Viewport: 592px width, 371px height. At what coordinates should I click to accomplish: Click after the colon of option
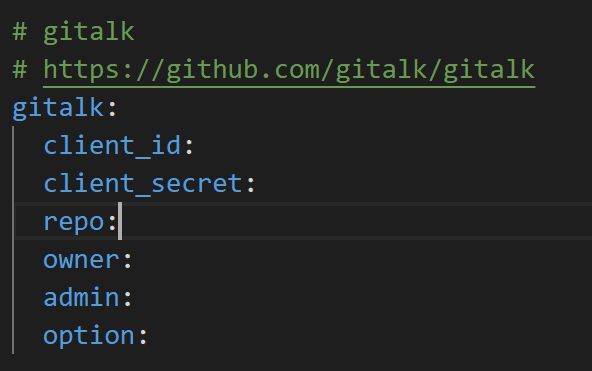150,336
